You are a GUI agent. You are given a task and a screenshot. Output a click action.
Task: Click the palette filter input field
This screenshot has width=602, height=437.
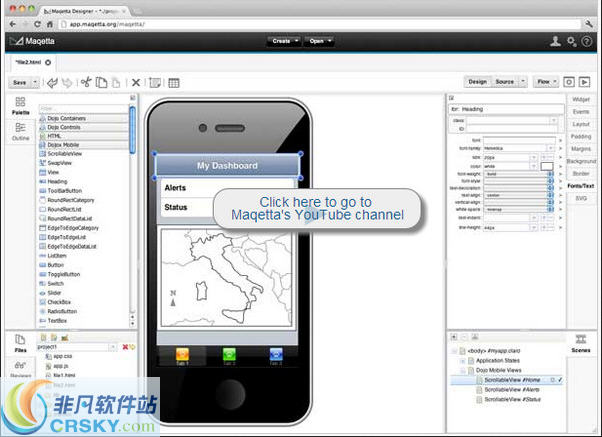point(83,109)
